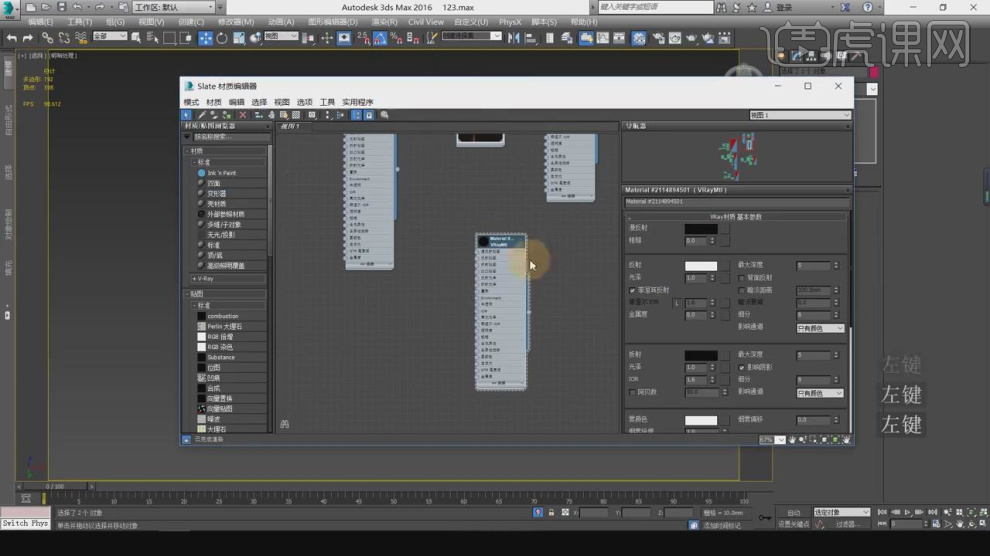Toggle the affect shadows checkbox (影响阴影)

pos(741,367)
